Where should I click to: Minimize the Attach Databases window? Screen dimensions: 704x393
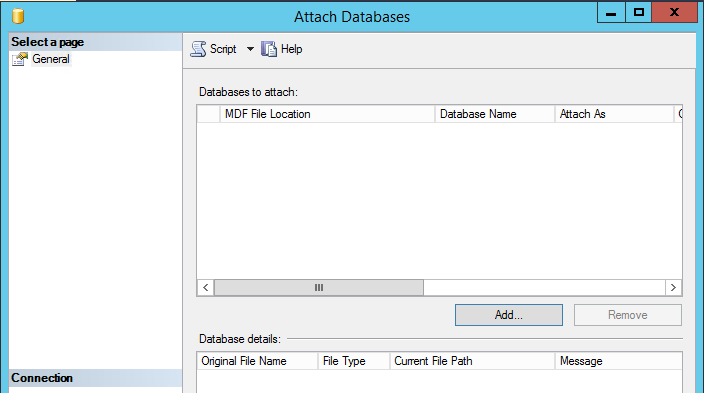[x=611, y=13]
